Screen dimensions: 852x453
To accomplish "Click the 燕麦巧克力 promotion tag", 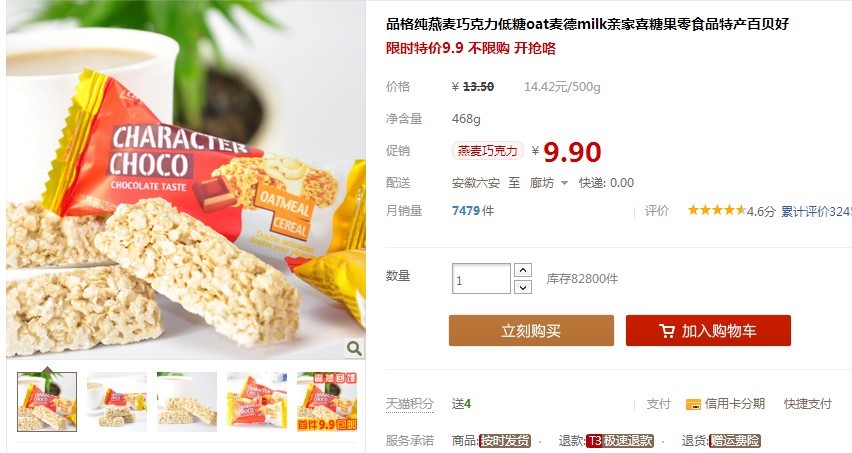I will click(488, 150).
